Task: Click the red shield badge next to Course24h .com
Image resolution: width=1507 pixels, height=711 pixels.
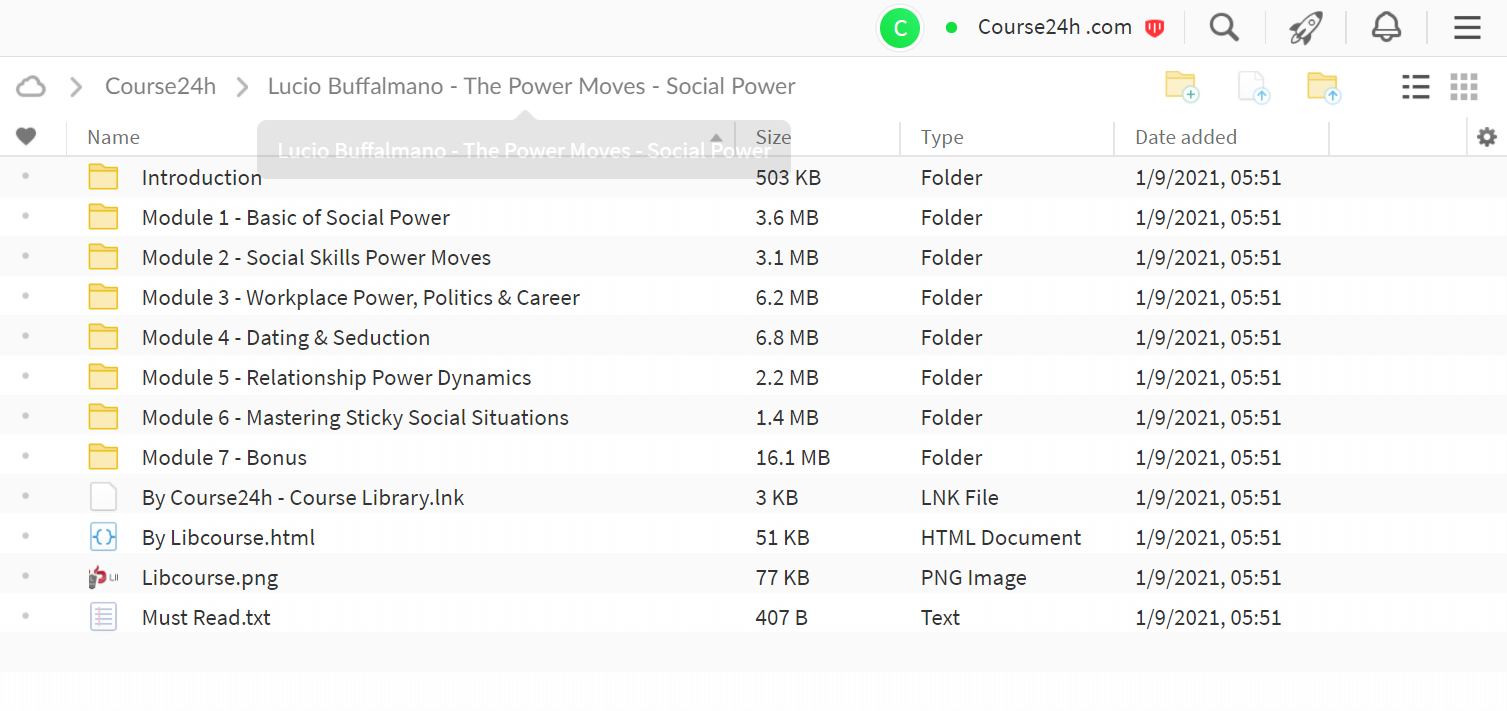Action: (1155, 28)
